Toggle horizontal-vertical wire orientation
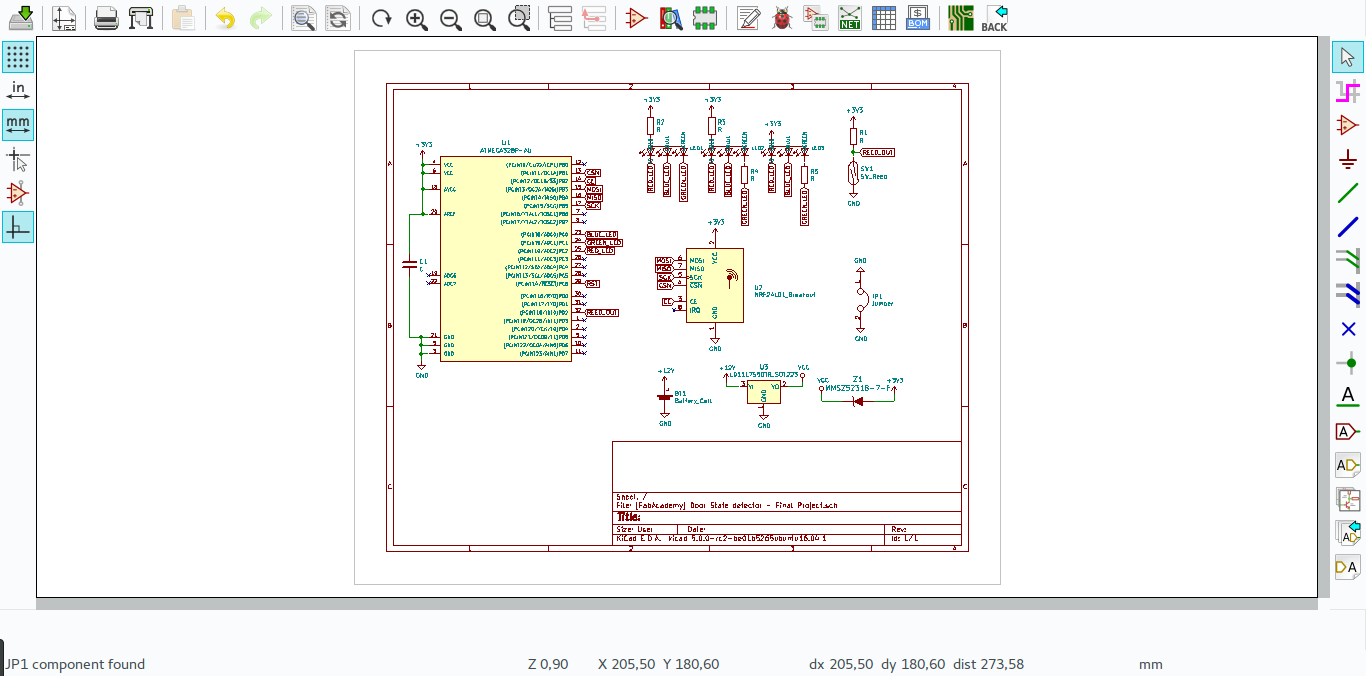1366x676 pixels. [x=17, y=227]
